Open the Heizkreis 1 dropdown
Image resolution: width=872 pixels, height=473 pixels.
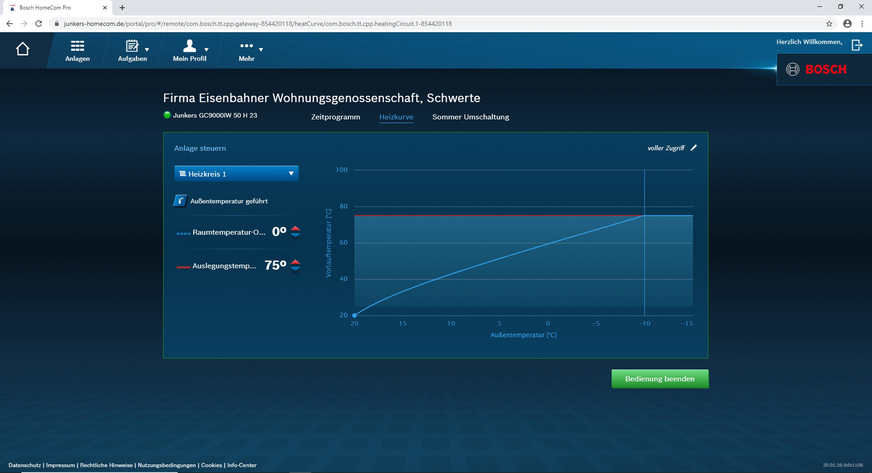click(x=236, y=173)
